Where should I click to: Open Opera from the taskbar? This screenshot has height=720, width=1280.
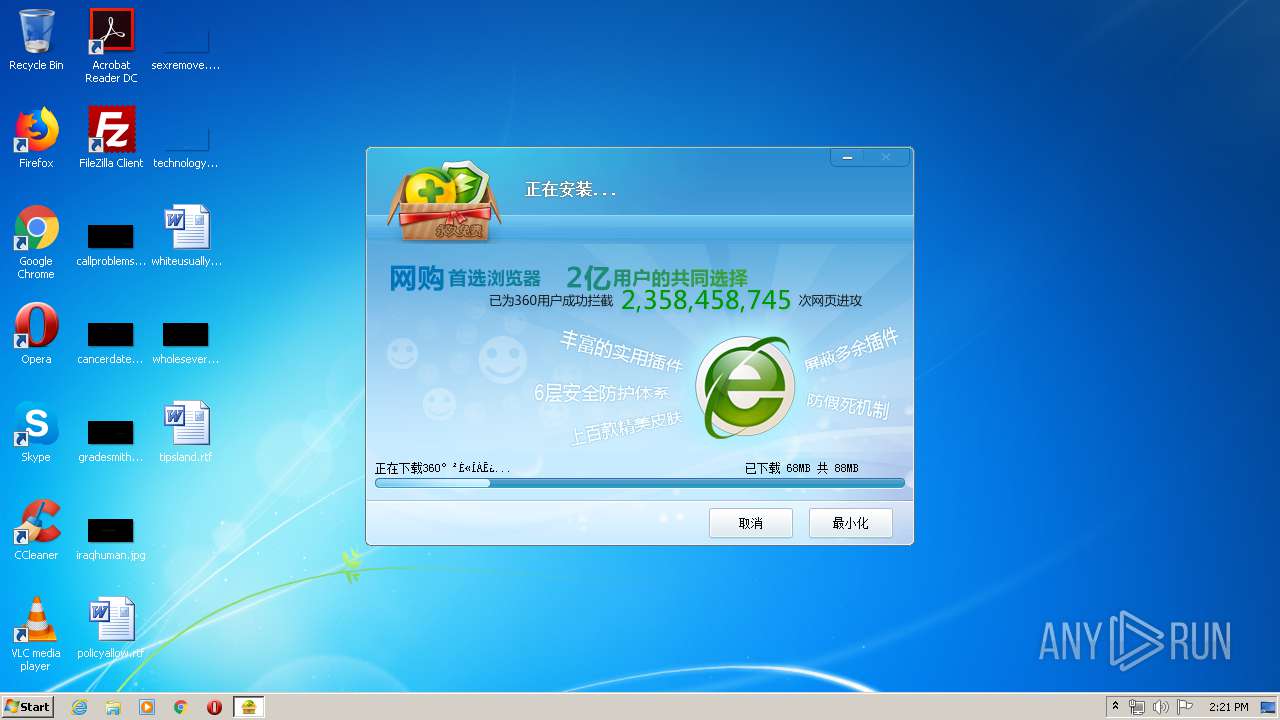(214, 707)
